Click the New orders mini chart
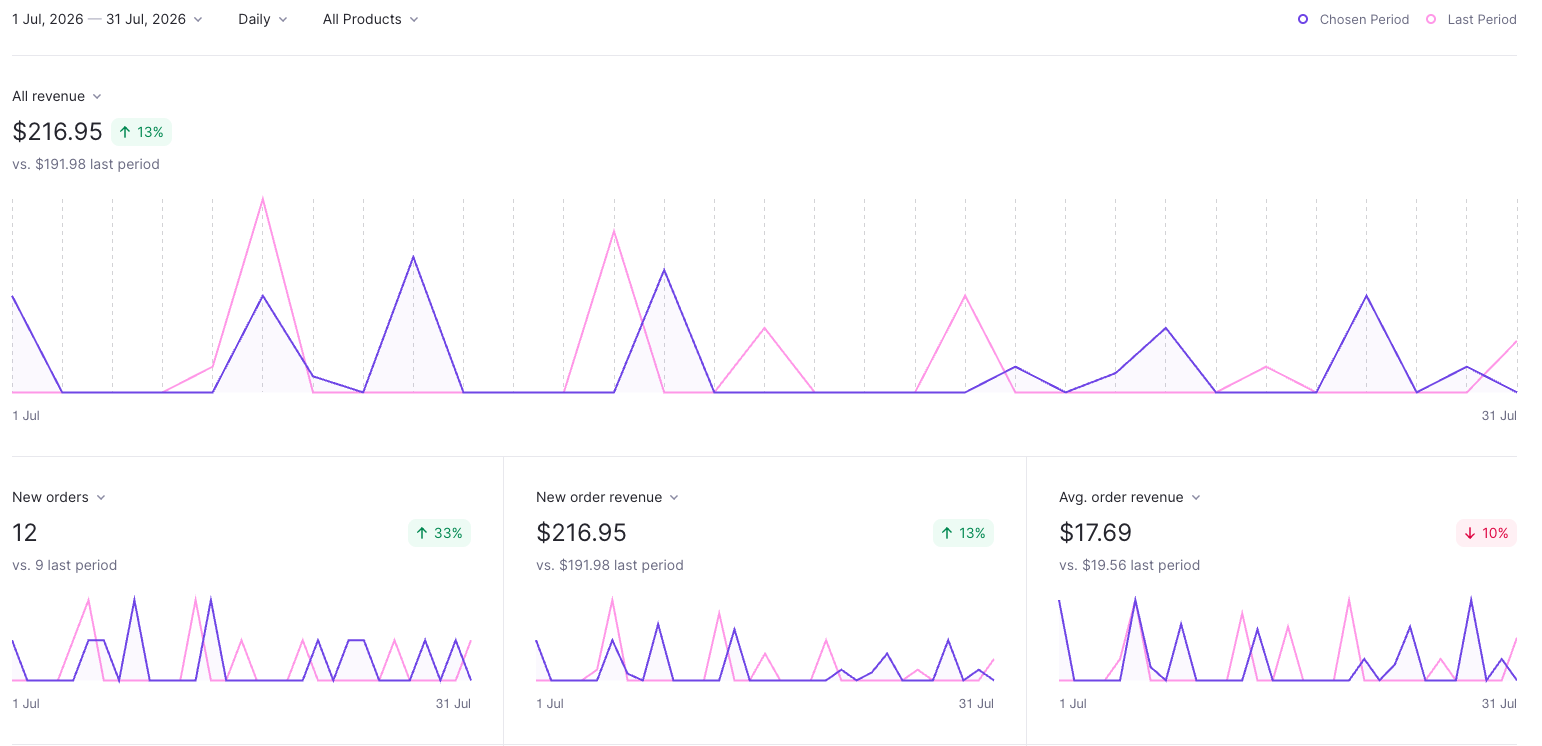 coord(241,640)
